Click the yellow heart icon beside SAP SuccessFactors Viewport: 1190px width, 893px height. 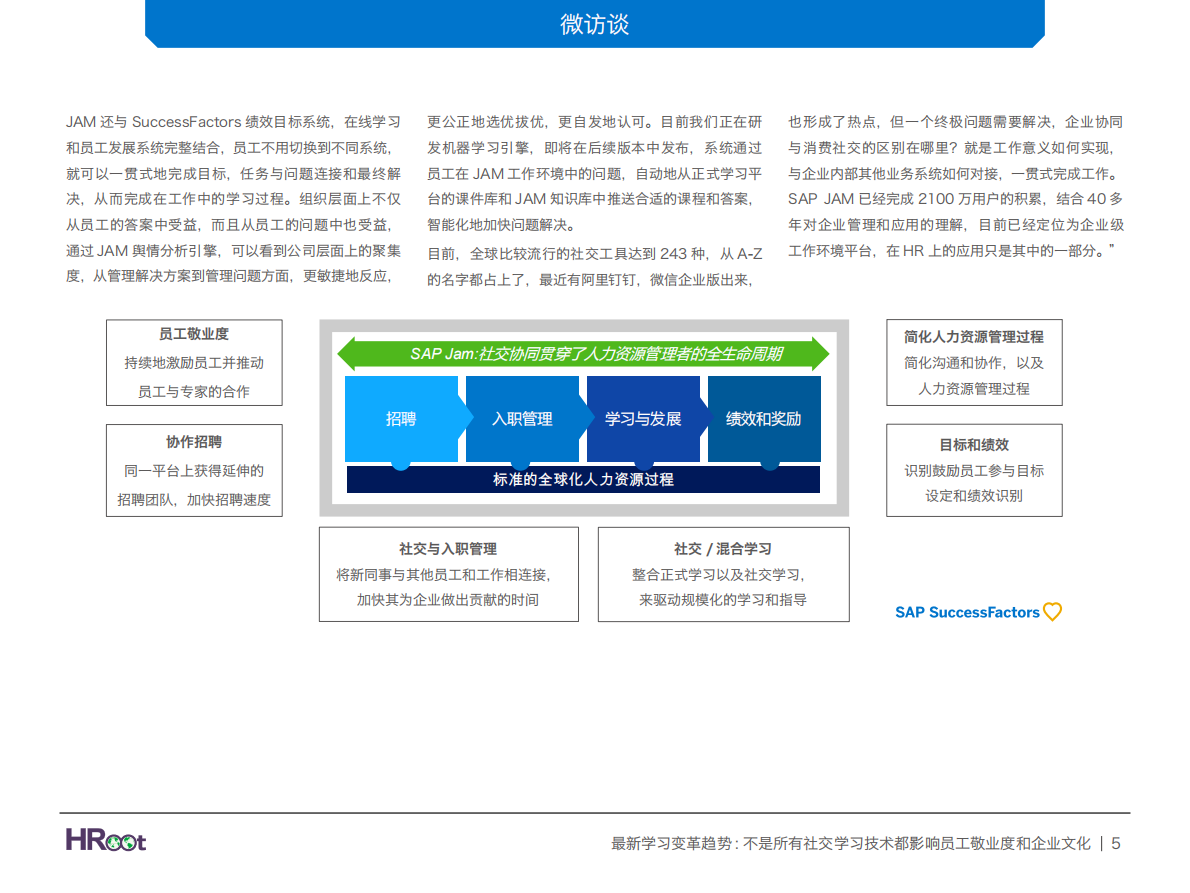(x=1052, y=612)
